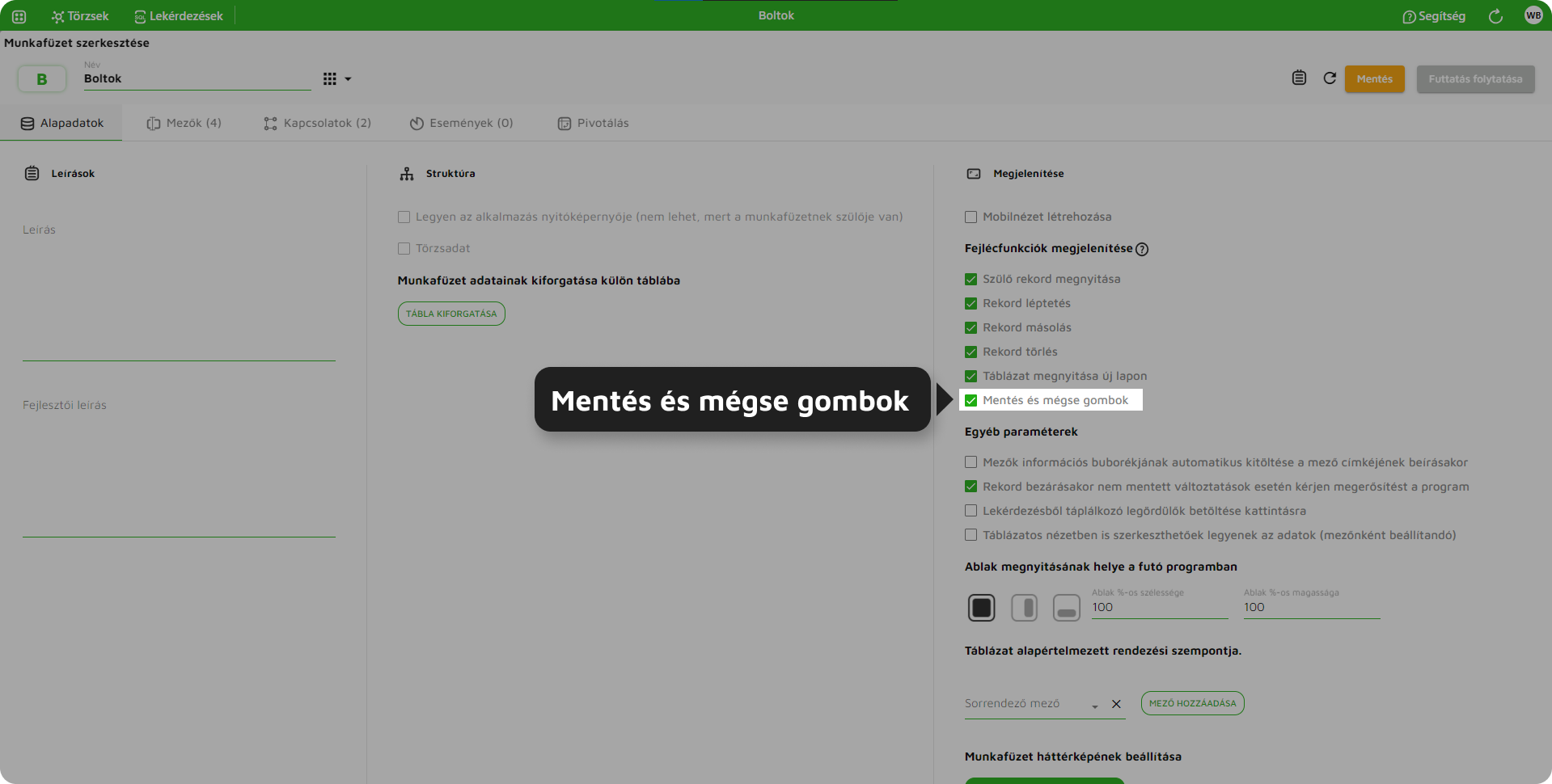Clear the Sorrendező mező with the X
Image resolution: width=1552 pixels, height=784 pixels.
(1116, 704)
